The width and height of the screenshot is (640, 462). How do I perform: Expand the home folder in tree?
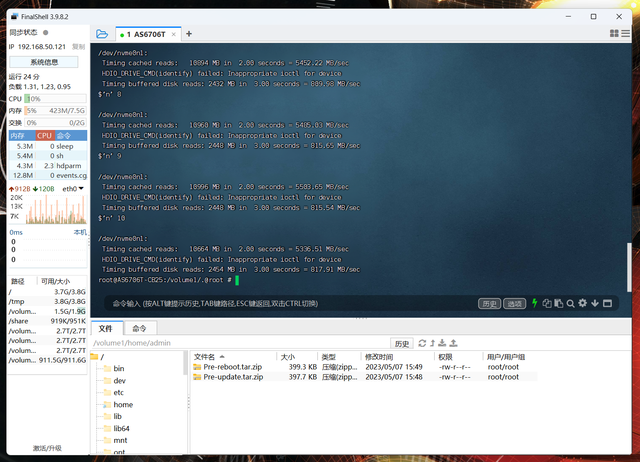pyautogui.click(x=122, y=405)
